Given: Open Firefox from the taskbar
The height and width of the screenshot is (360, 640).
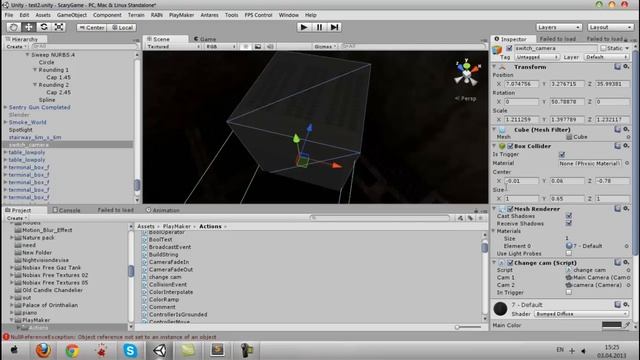Looking at the screenshot, I should (43, 350).
